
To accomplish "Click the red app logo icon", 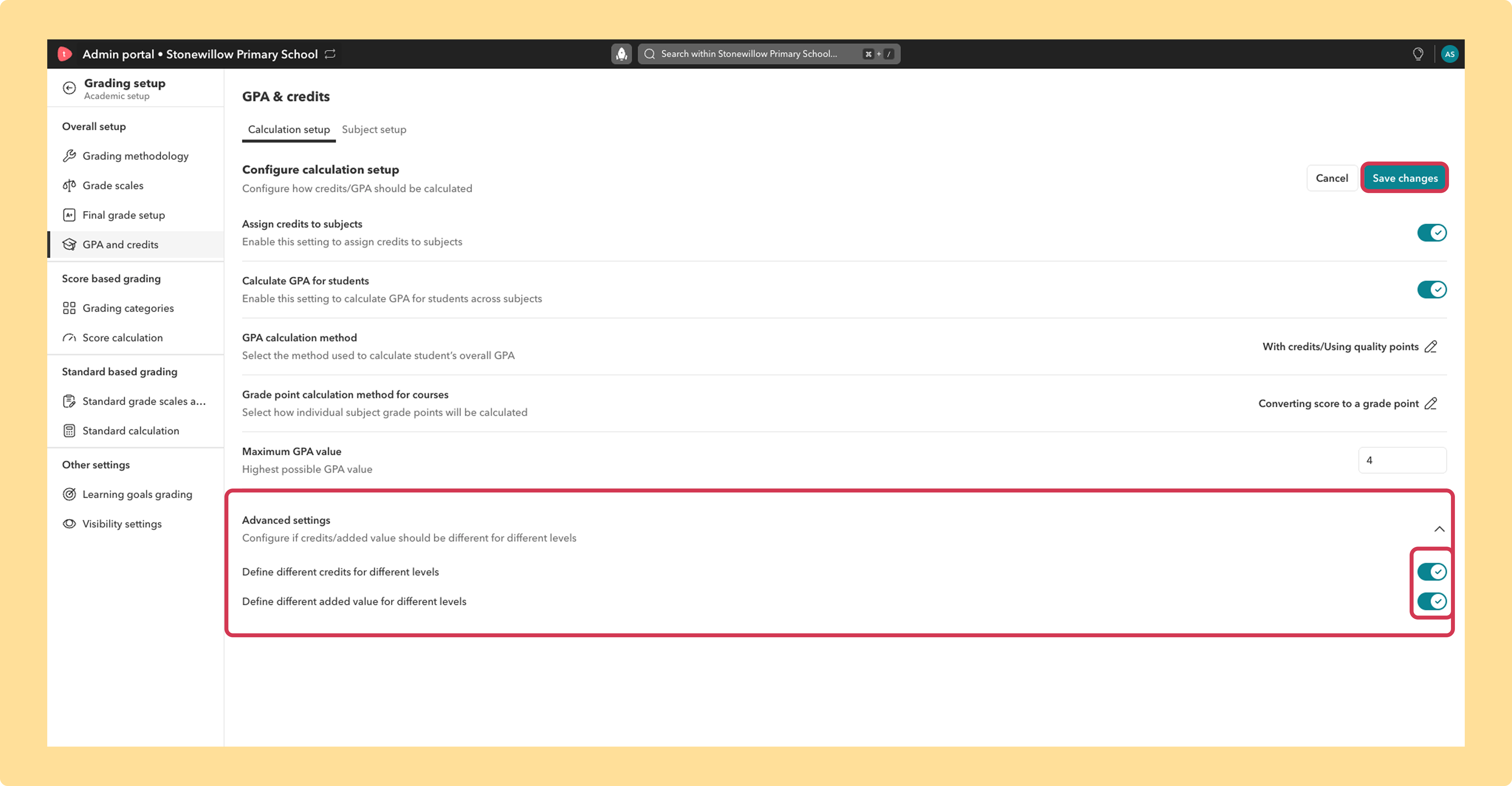I will [x=64, y=54].
